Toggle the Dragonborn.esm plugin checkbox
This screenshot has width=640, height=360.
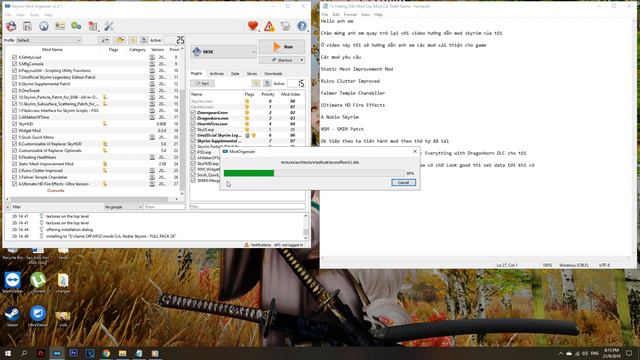[x=193, y=118]
